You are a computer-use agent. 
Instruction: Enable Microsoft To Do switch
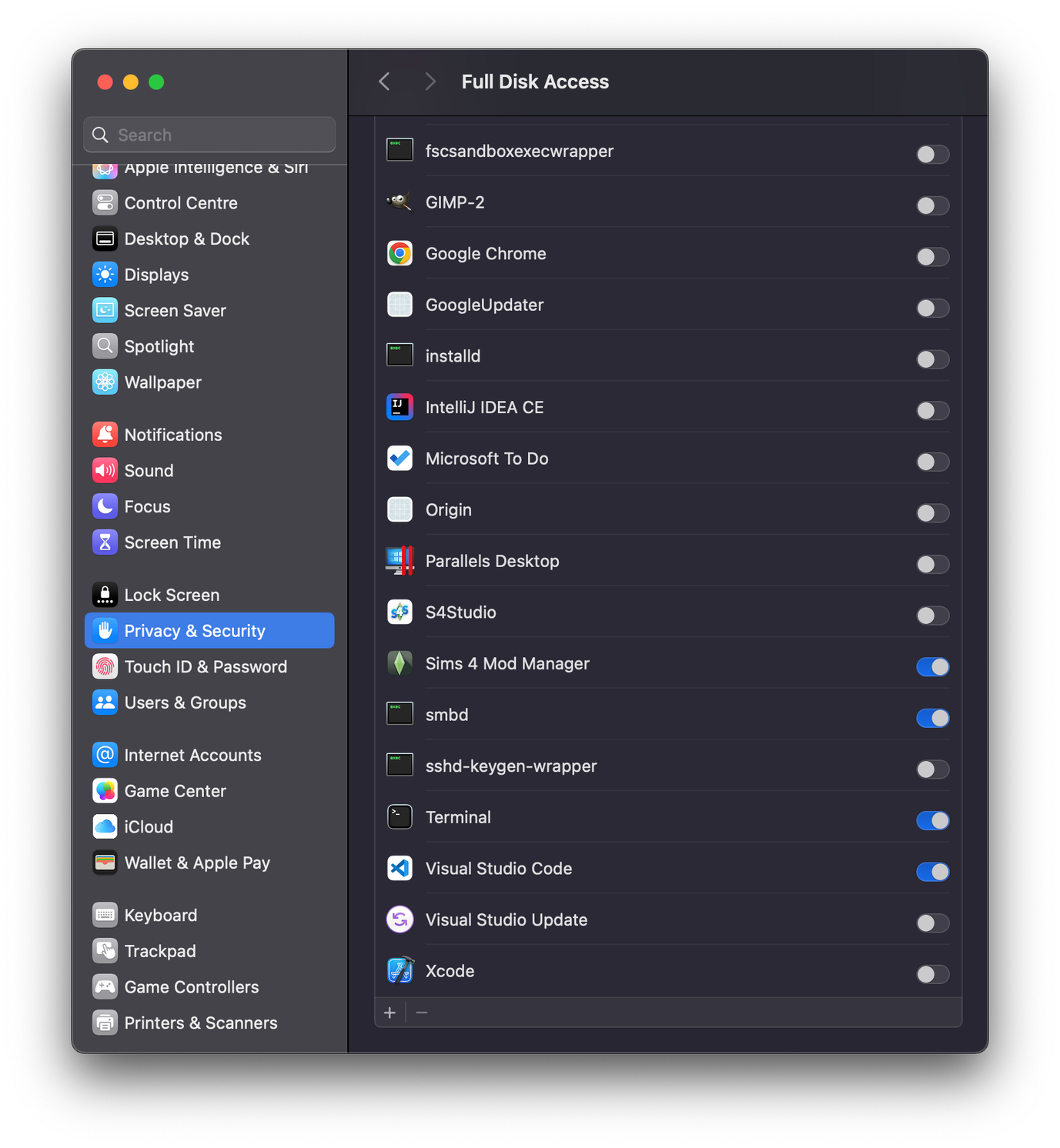click(932, 462)
